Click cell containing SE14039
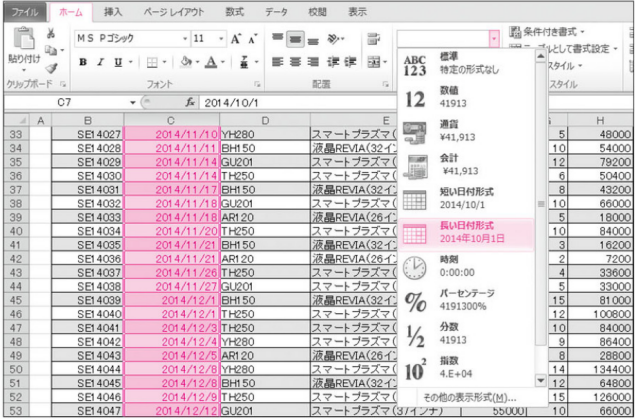Screen dimensions: 635x419 point(87,300)
